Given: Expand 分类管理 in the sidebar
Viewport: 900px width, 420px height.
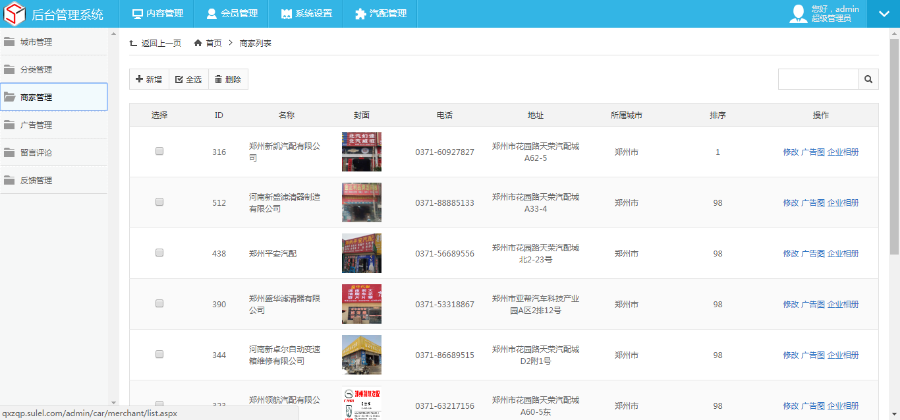Looking at the screenshot, I should coord(36,70).
